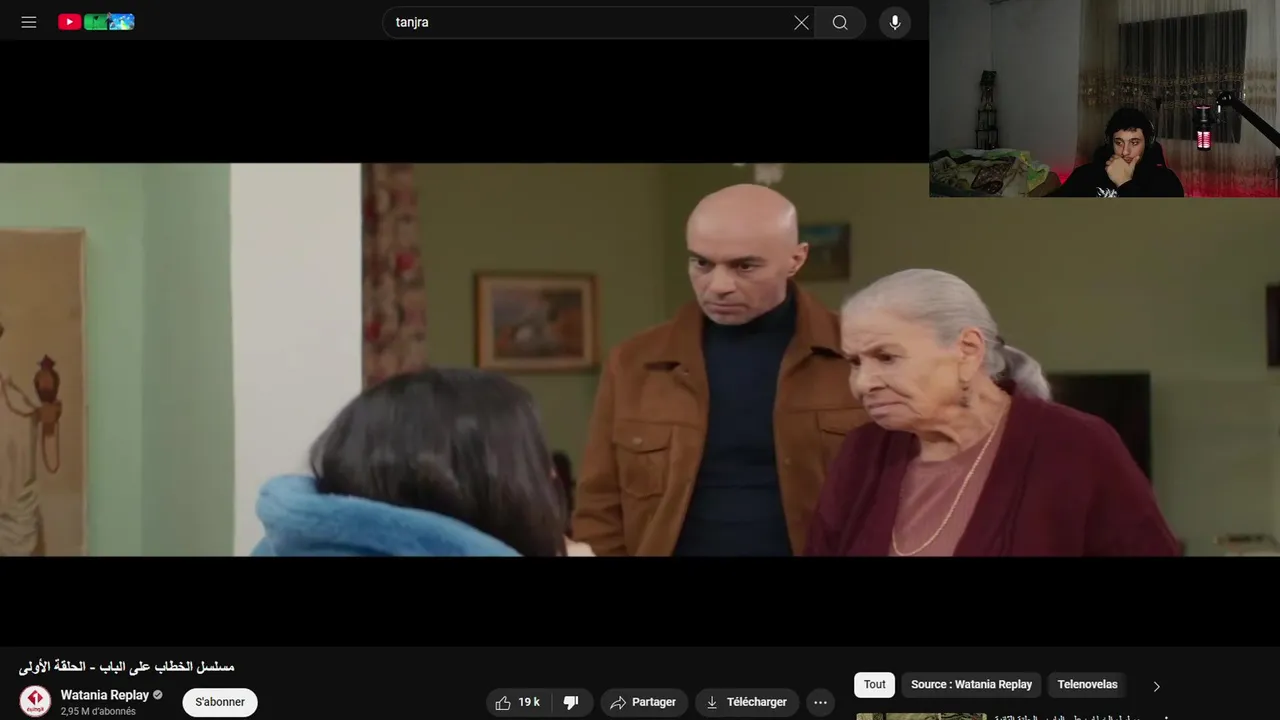The height and width of the screenshot is (720, 1280).
Task: Start voice search with microphone
Action: coord(895,22)
